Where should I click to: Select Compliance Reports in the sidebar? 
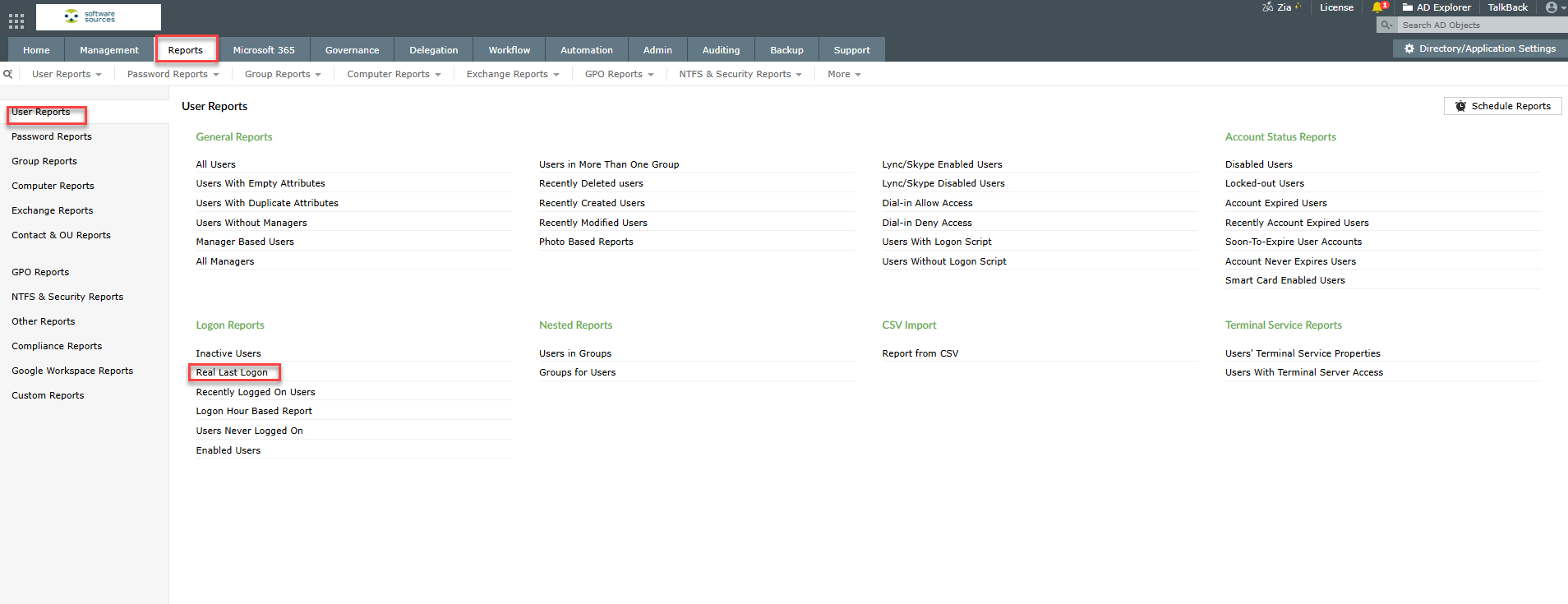click(x=57, y=346)
